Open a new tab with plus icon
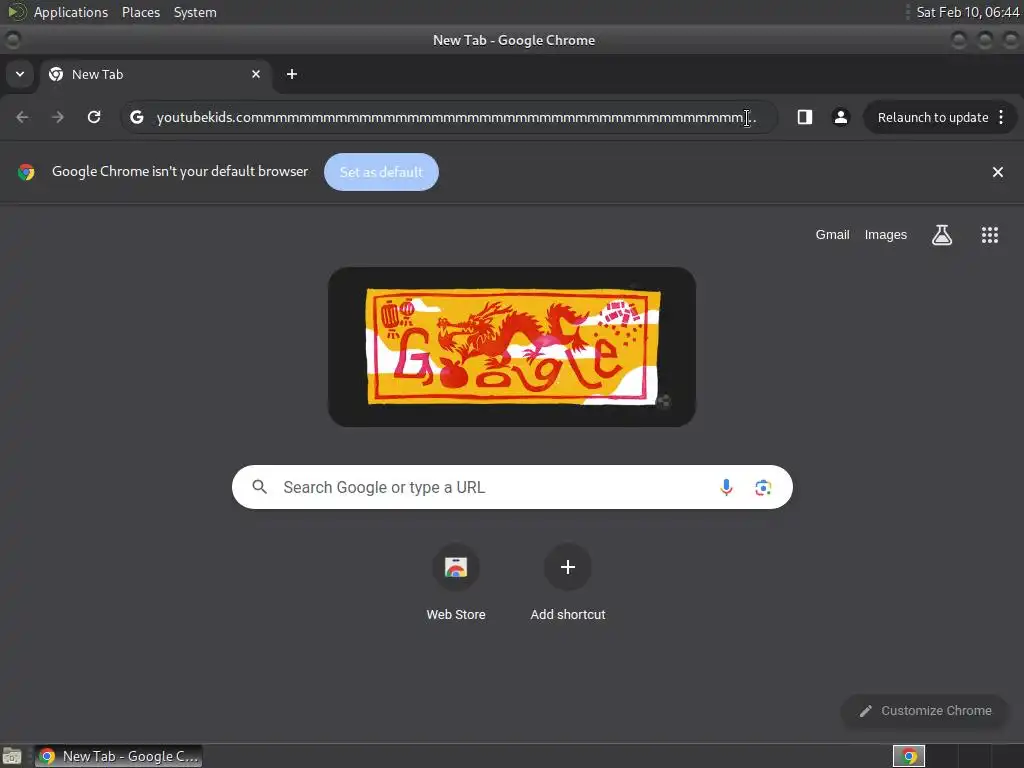 292,74
